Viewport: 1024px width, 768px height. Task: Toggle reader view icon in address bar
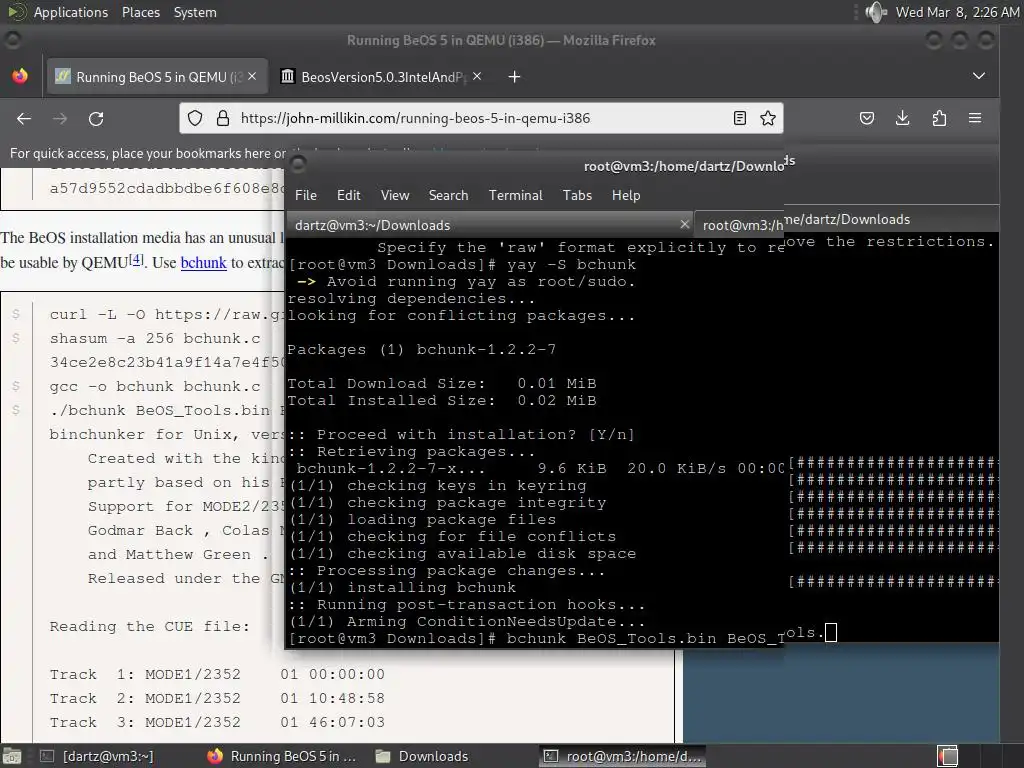pos(739,118)
